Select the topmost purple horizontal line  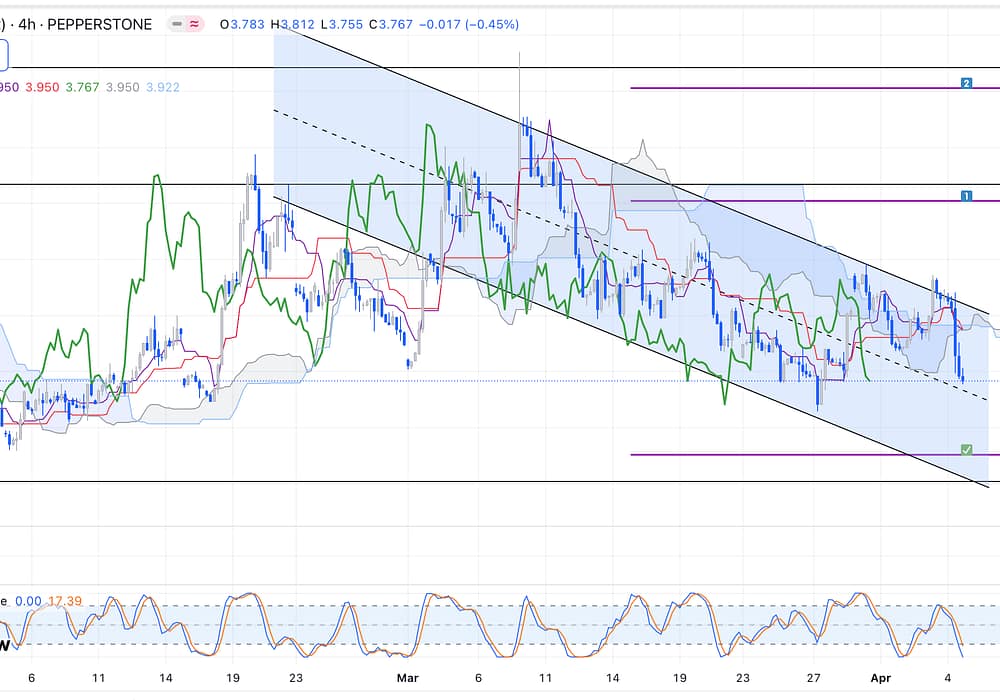tap(790, 88)
